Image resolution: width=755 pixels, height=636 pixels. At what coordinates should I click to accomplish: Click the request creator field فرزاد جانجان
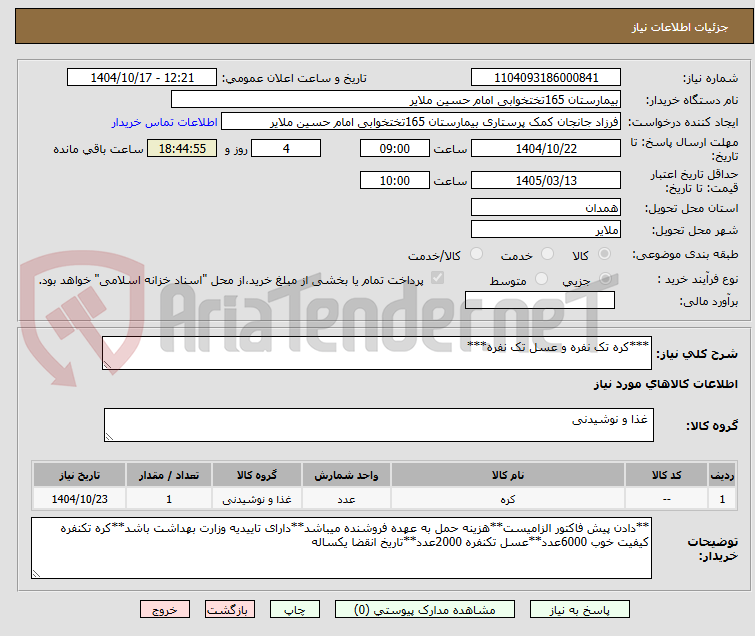(421, 122)
